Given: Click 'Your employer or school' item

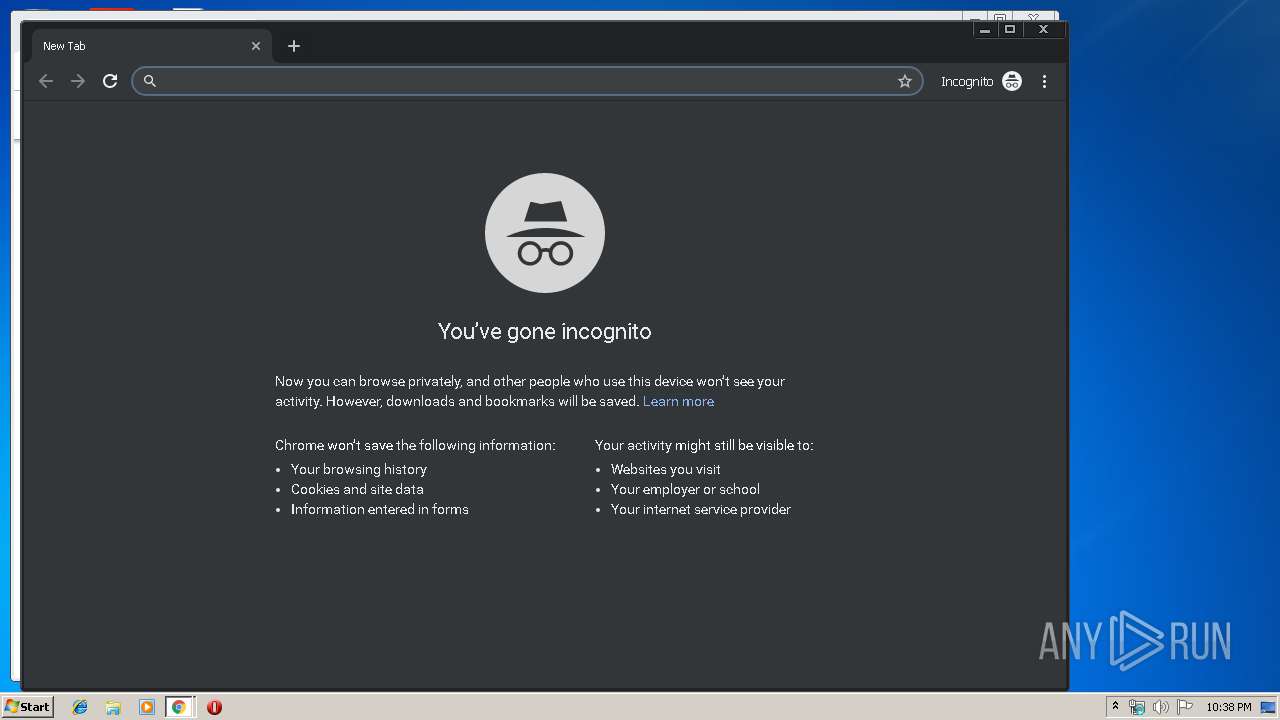Looking at the screenshot, I should pos(685,489).
